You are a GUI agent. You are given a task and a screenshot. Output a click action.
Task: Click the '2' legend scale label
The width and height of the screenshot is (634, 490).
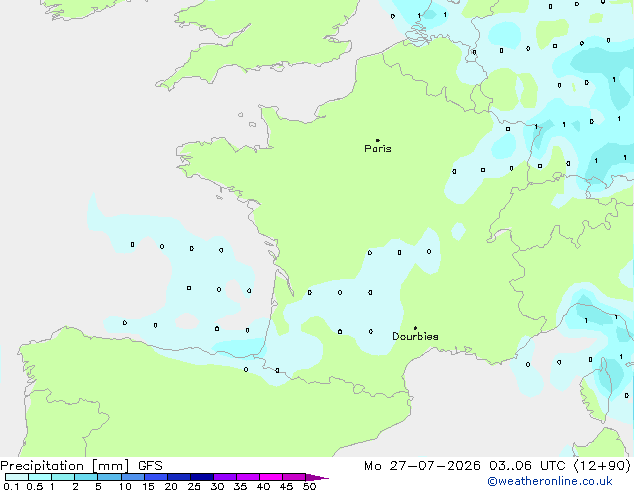tap(75, 486)
